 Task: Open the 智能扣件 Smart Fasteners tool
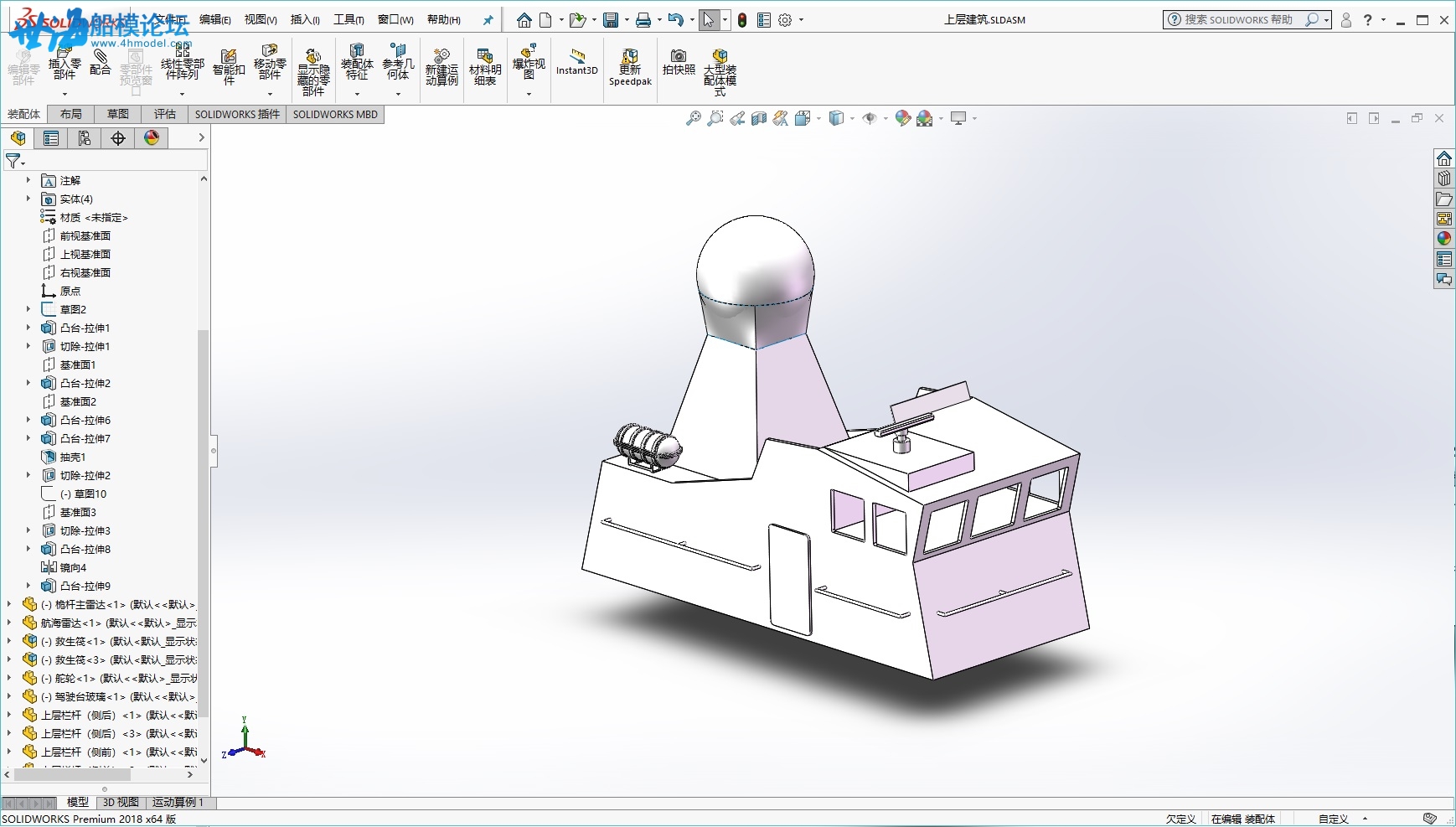[229, 67]
